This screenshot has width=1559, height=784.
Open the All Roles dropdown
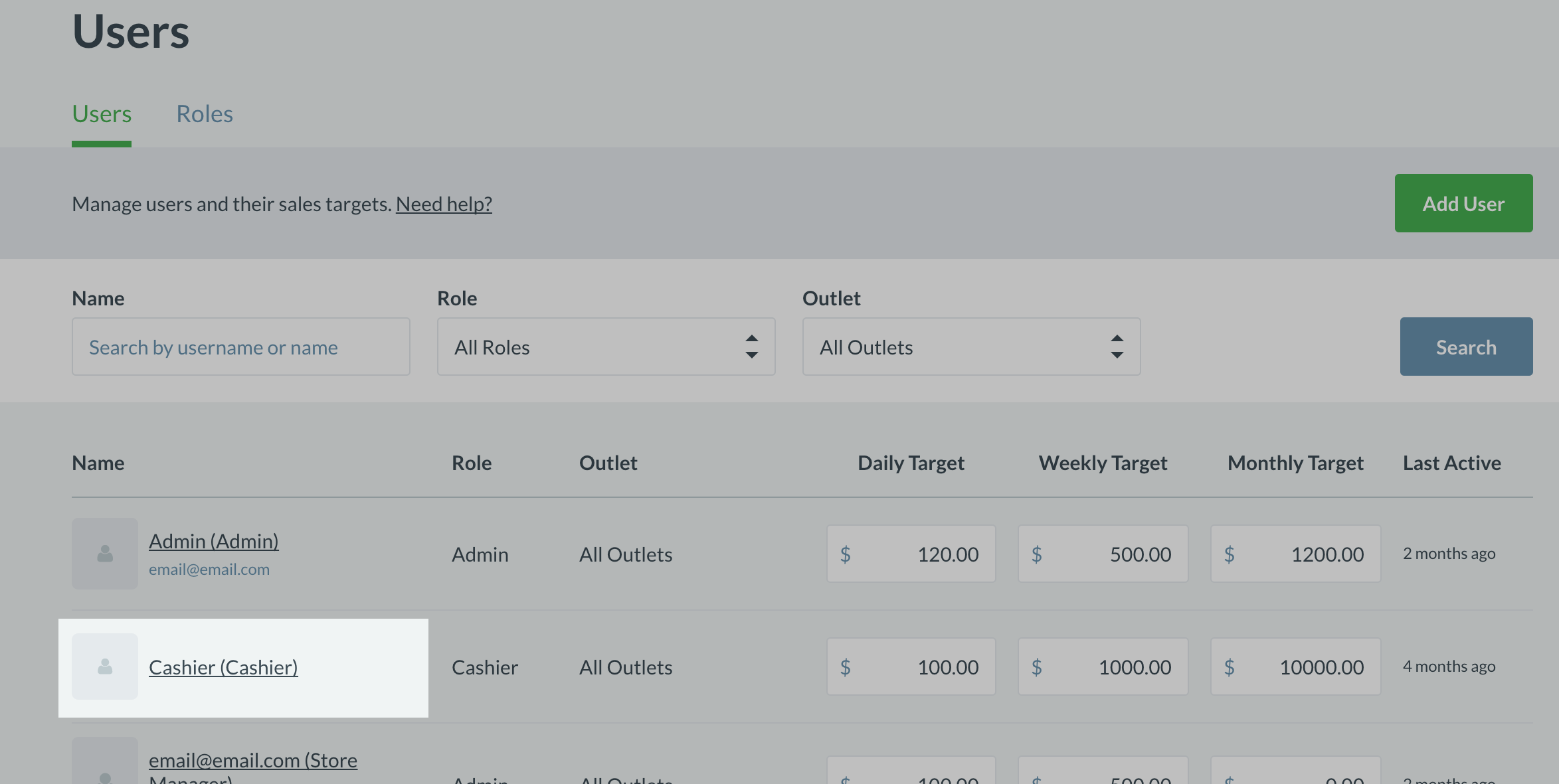[x=606, y=347]
